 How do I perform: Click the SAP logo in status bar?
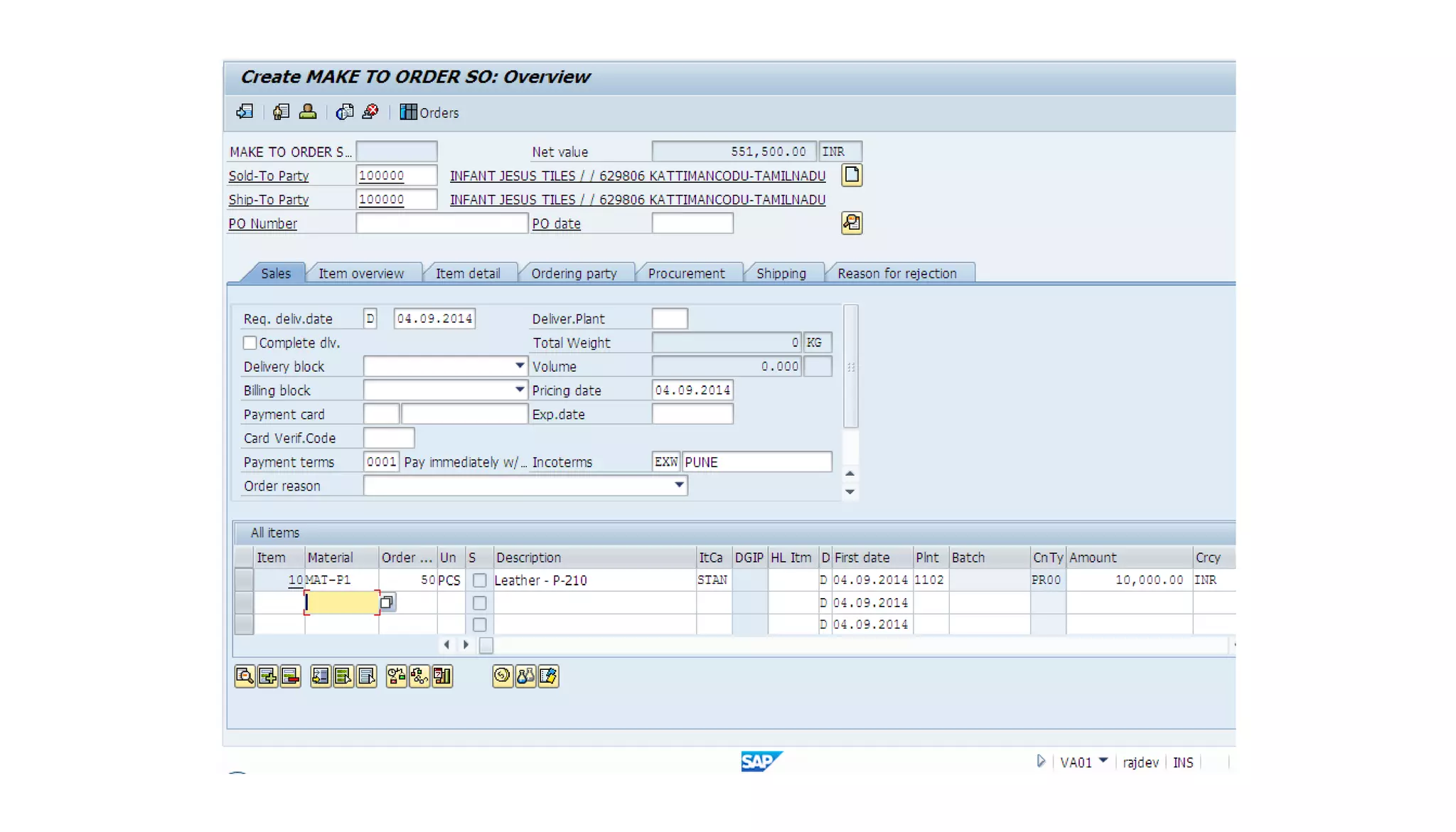[x=761, y=761]
